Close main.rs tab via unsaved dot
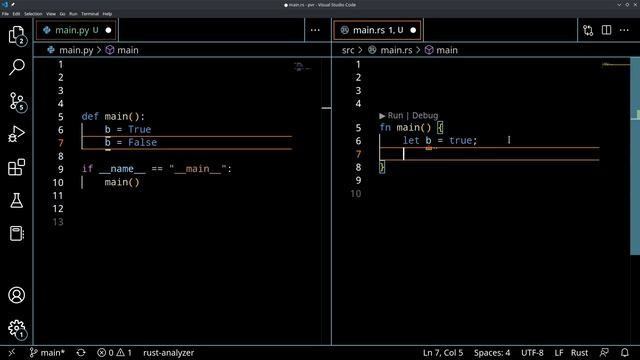The height and width of the screenshot is (360, 640). pyautogui.click(x=413, y=30)
